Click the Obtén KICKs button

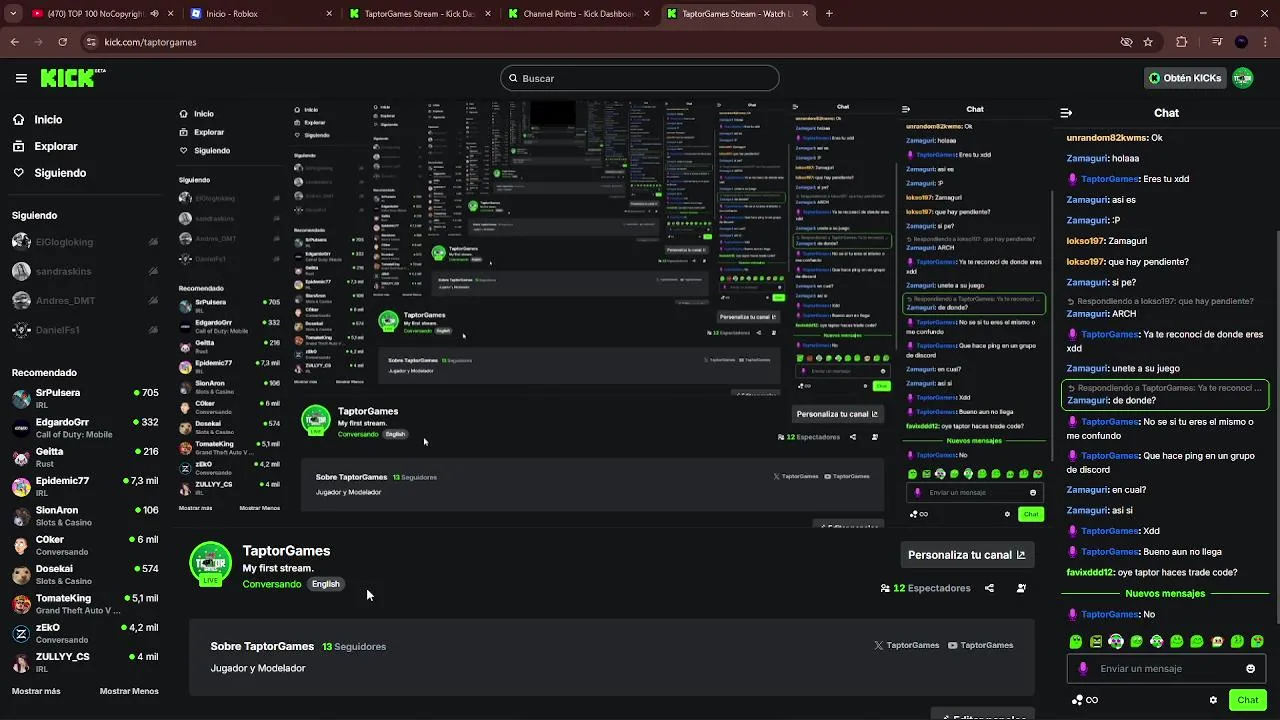(1185, 78)
